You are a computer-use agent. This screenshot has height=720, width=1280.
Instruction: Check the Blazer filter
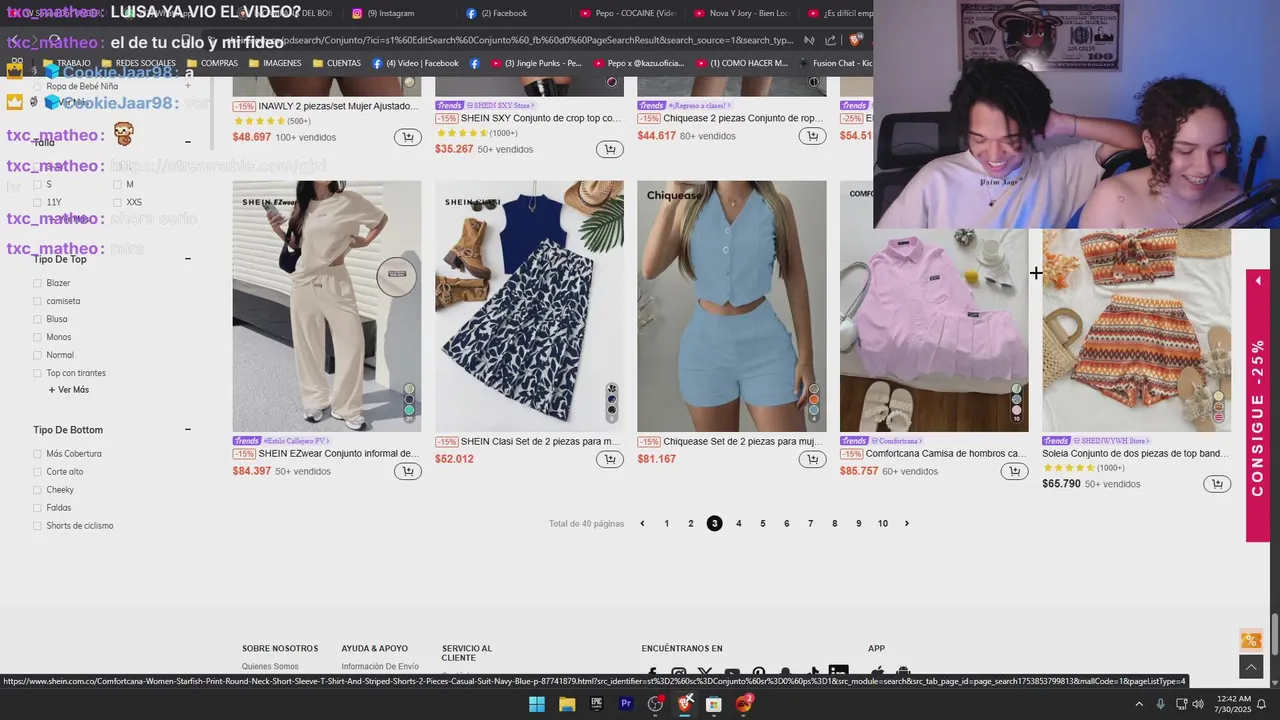pos(38,283)
